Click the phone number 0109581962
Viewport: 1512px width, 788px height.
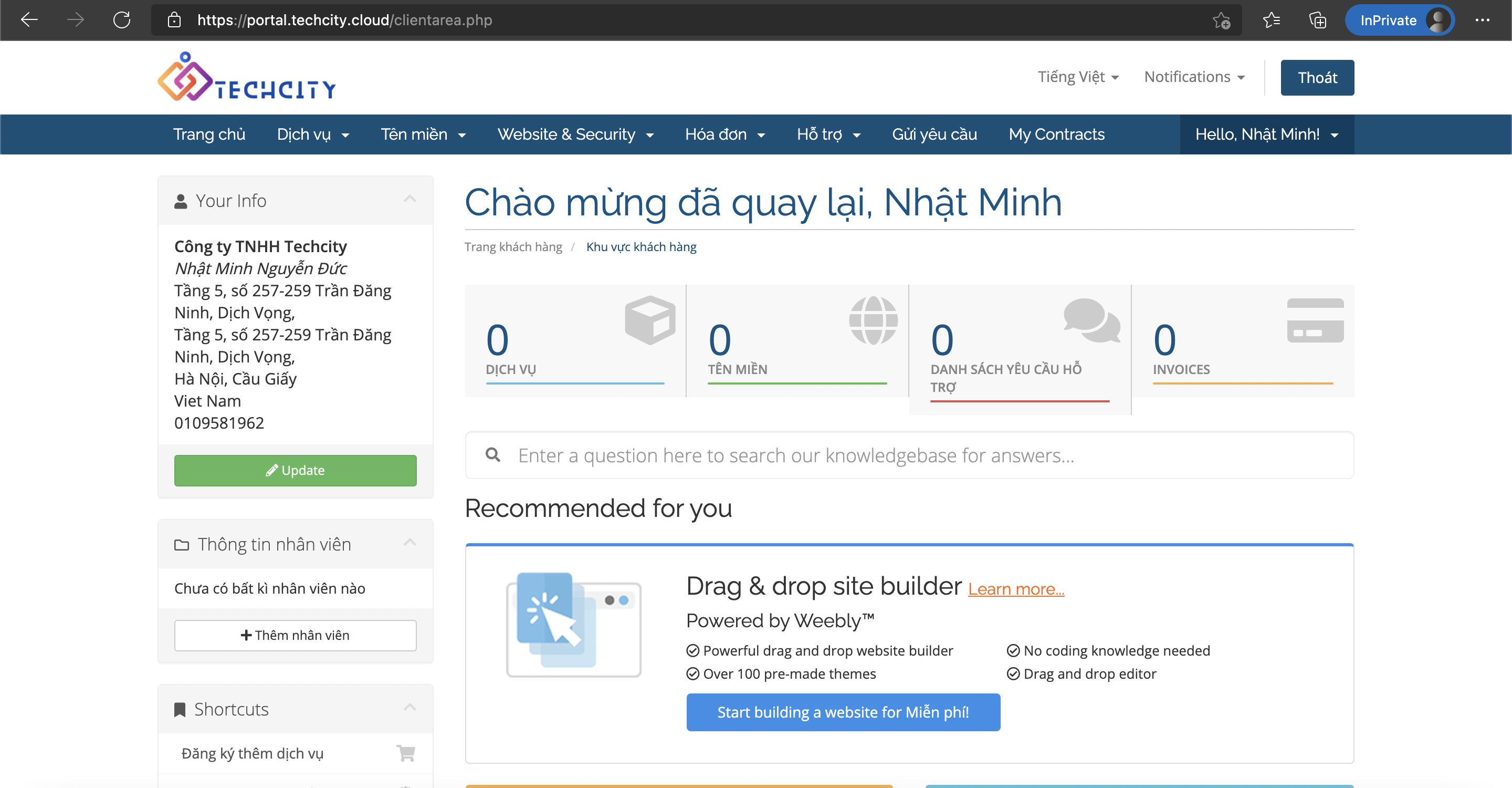tap(219, 423)
